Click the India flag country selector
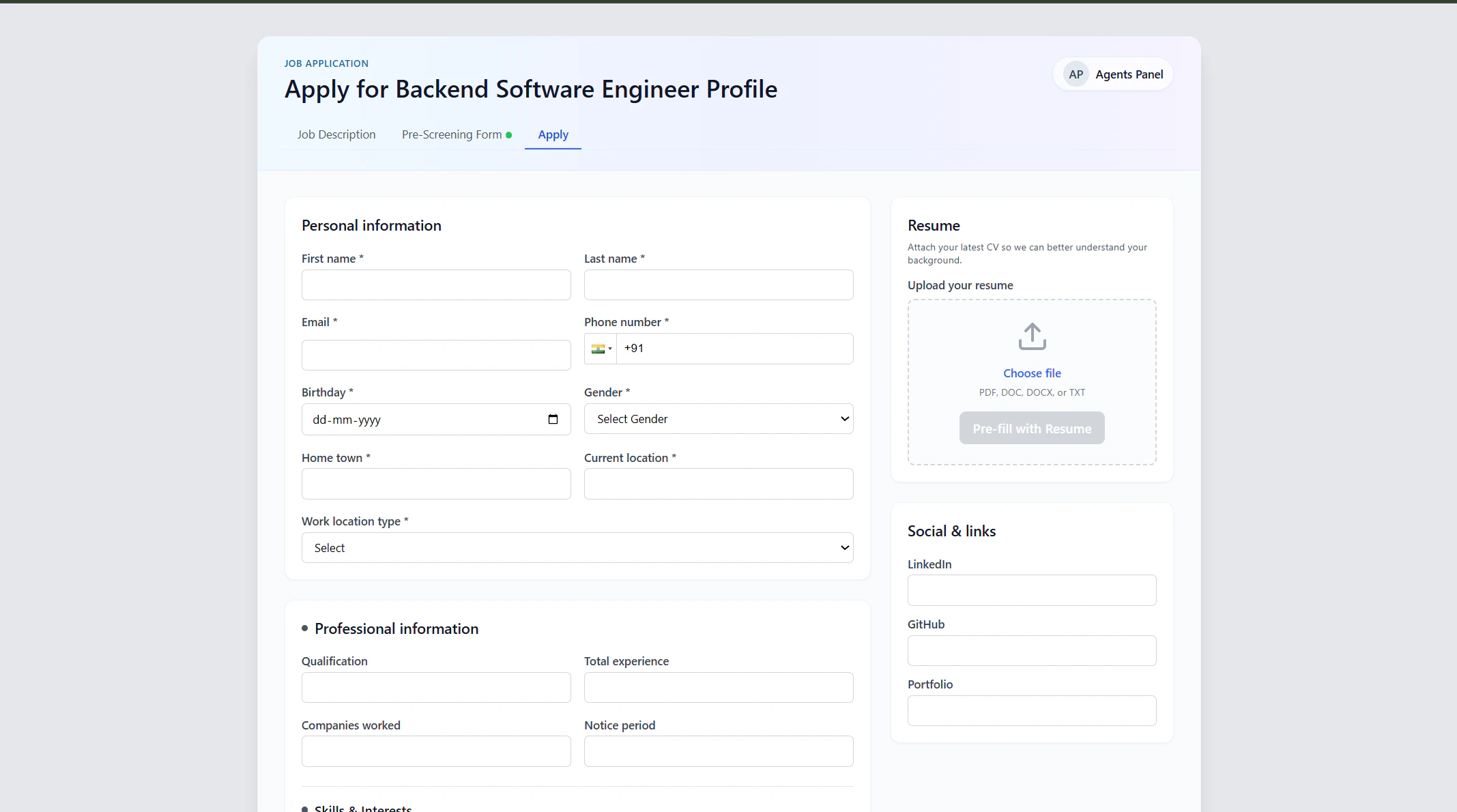The width and height of the screenshot is (1457, 812). [x=598, y=349]
